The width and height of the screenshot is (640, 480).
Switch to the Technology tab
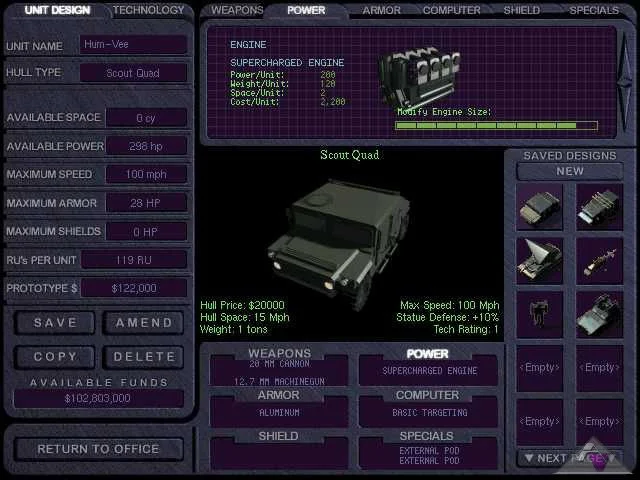[148, 11]
